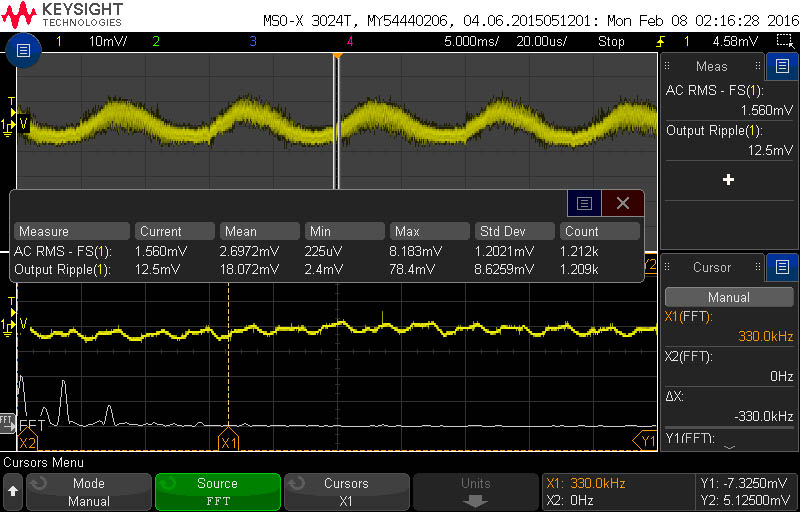
Task: Click the Cursors Menu title
Action: tap(44, 463)
